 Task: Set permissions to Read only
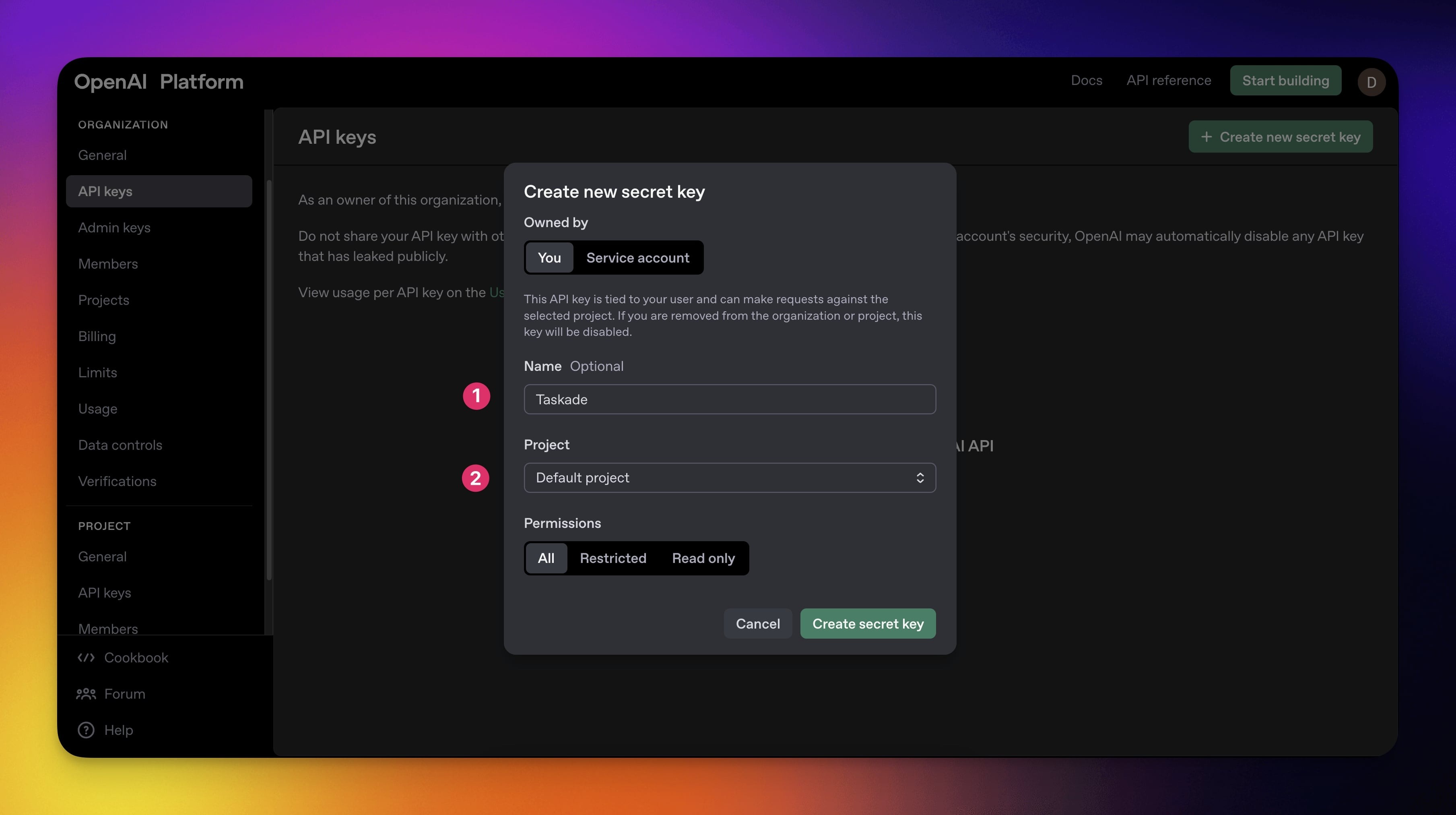(703, 558)
